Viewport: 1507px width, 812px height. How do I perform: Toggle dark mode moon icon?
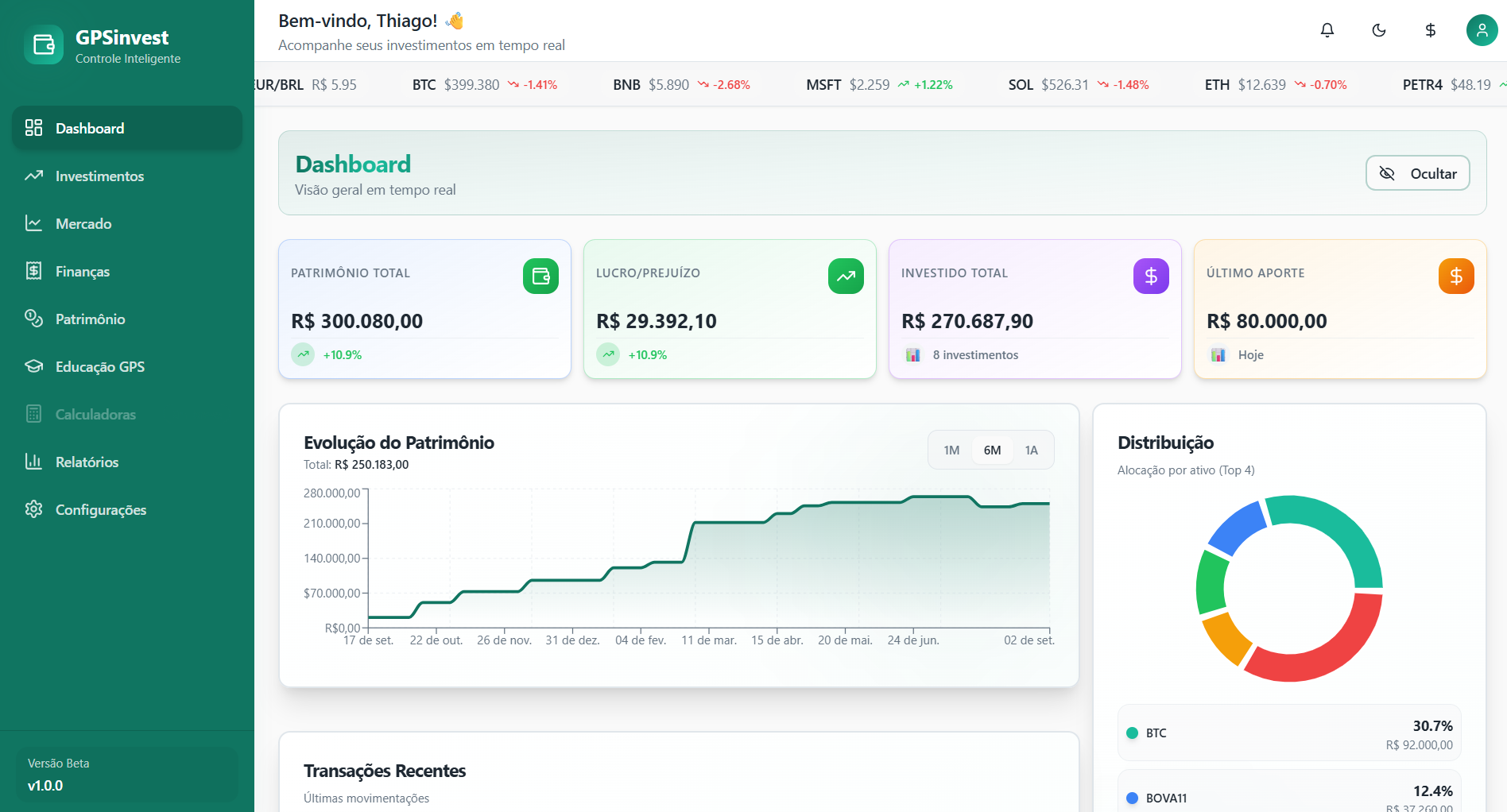point(1379,30)
